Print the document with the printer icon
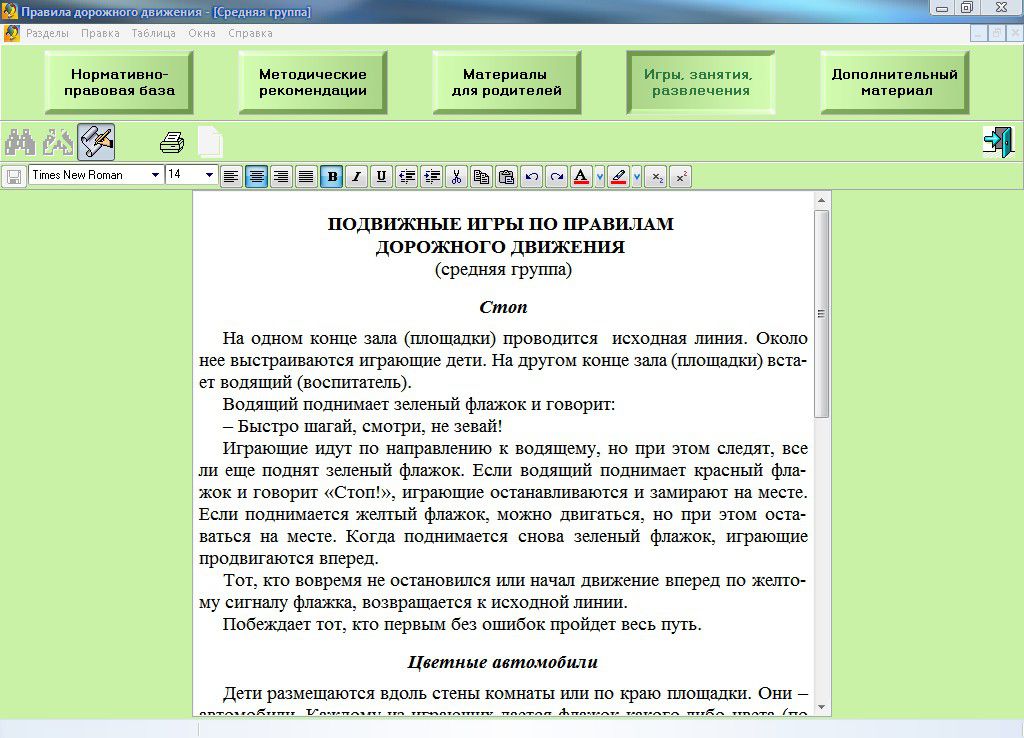Image resolution: width=1024 pixels, height=738 pixels. (x=172, y=142)
